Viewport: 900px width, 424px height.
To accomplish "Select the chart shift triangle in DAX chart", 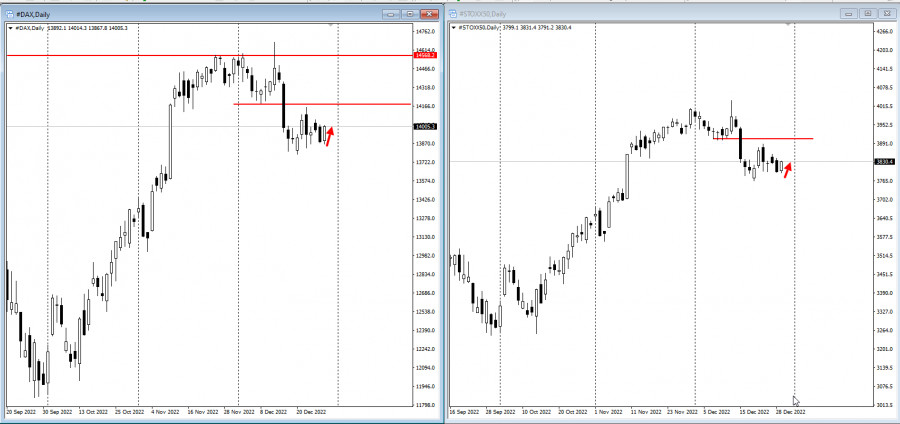I will [x=330, y=25].
